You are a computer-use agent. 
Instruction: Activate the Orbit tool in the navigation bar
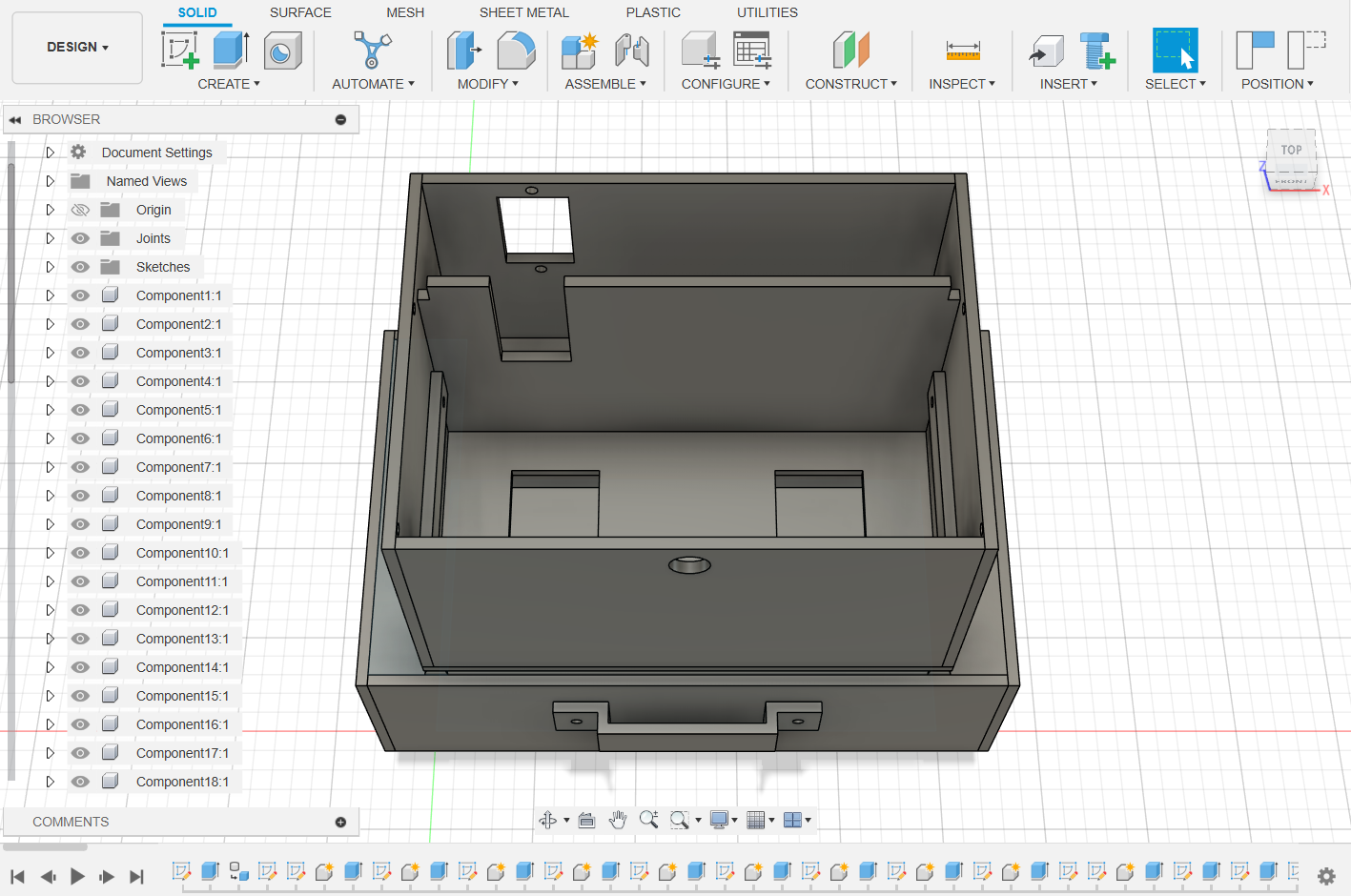coord(546,819)
